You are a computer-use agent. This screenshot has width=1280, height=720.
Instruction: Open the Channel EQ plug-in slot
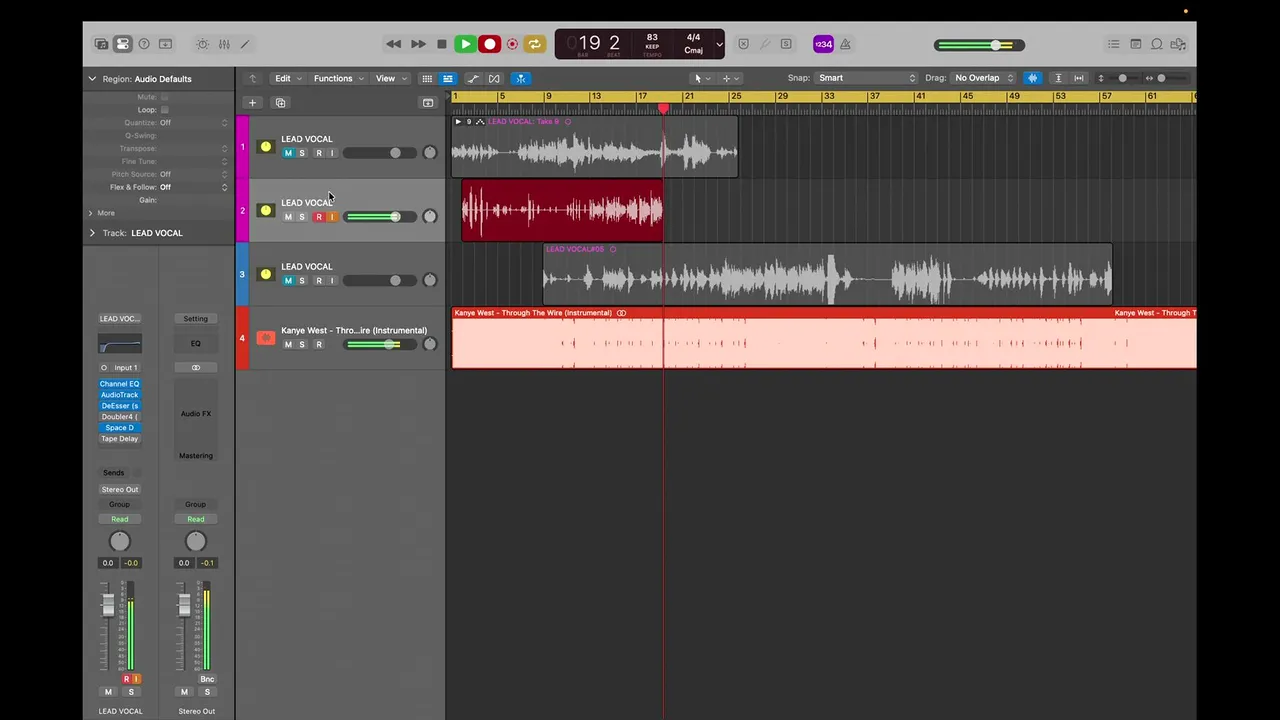[119, 384]
